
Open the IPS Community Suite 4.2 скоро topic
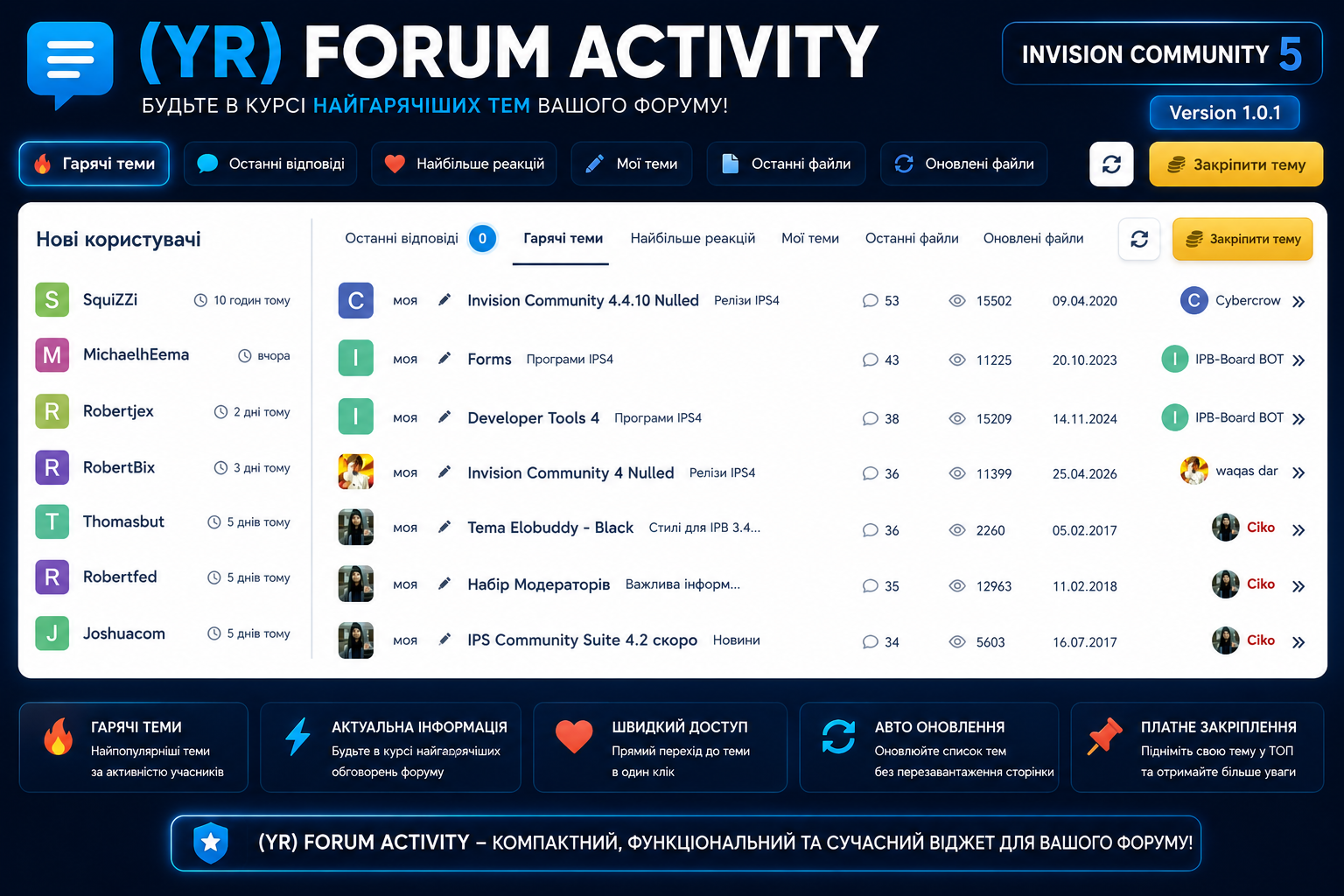coord(582,640)
